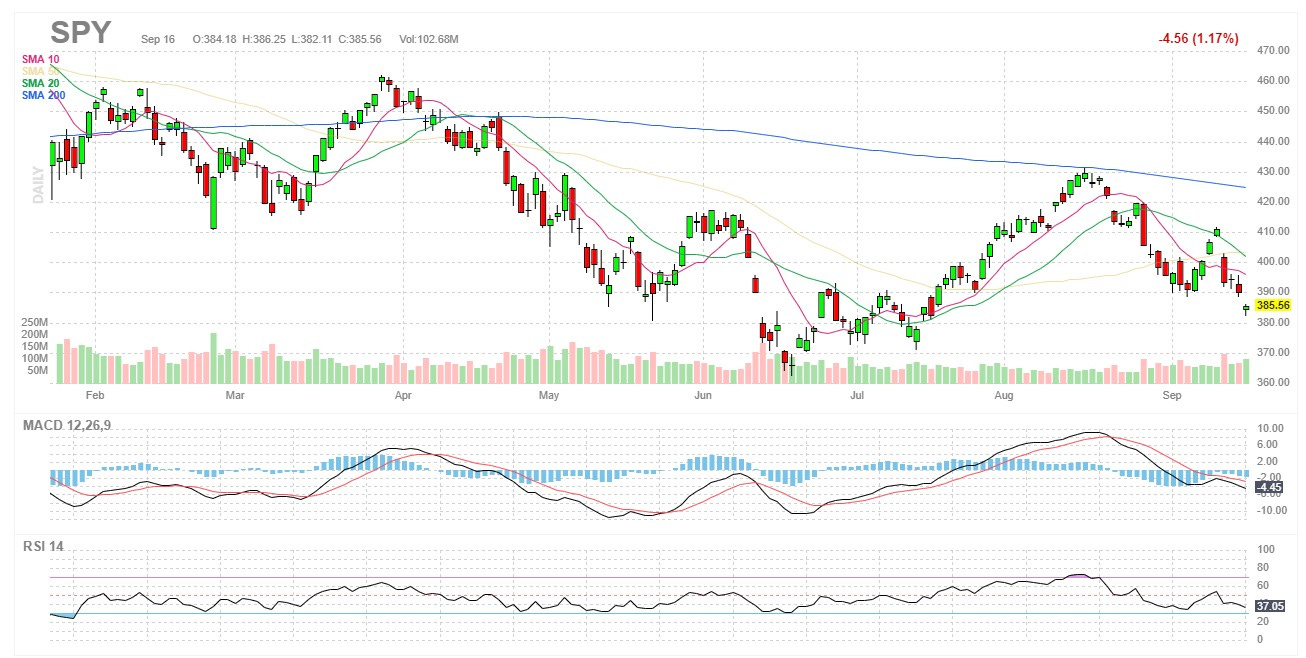Click the RSI axis label 20
Image resolution: width=1306 pixels, height=658 pixels.
click(1261, 621)
